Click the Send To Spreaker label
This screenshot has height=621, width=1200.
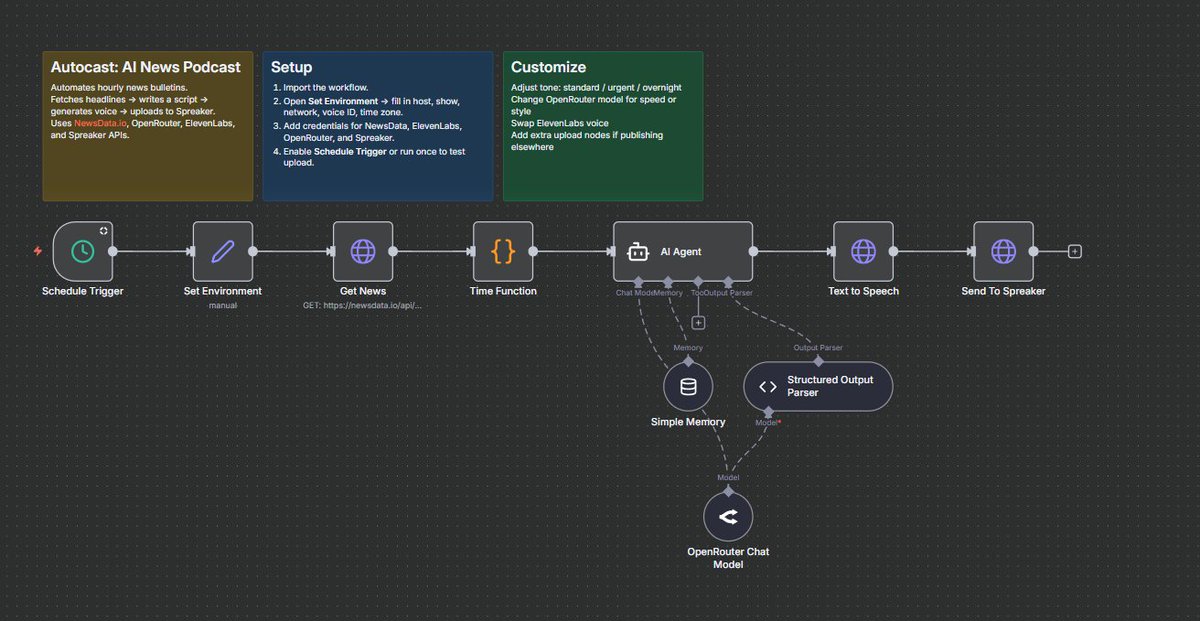point(1003,291)
